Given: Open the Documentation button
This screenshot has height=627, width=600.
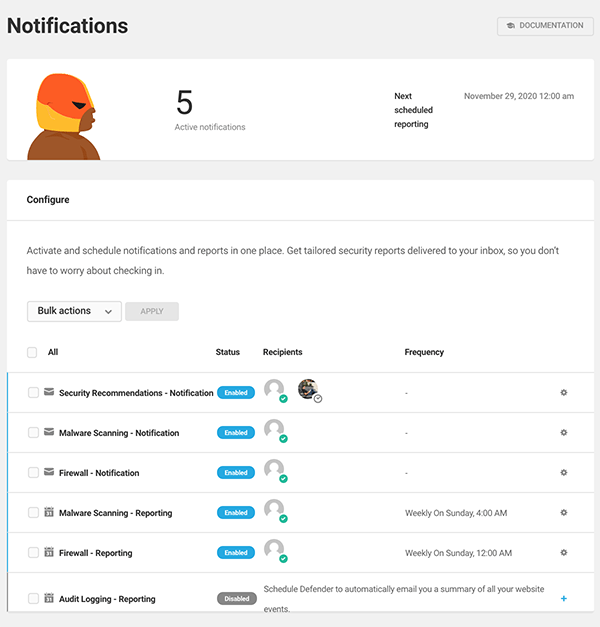Looking at the screenshot, I should coord(545,26).
